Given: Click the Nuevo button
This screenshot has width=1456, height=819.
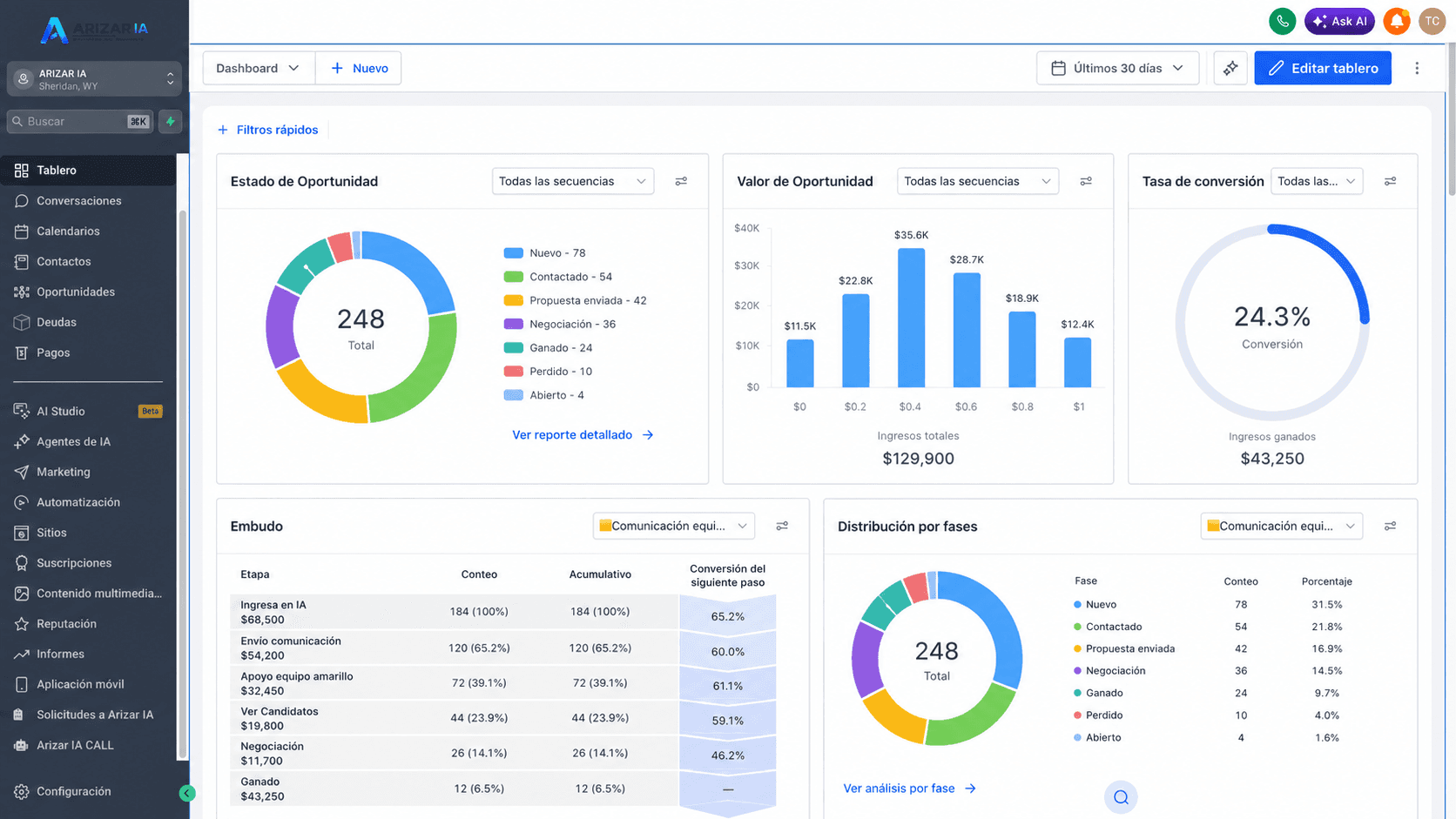Looking at the screenshot, I should pyautogui.click(x=359, y=68).
